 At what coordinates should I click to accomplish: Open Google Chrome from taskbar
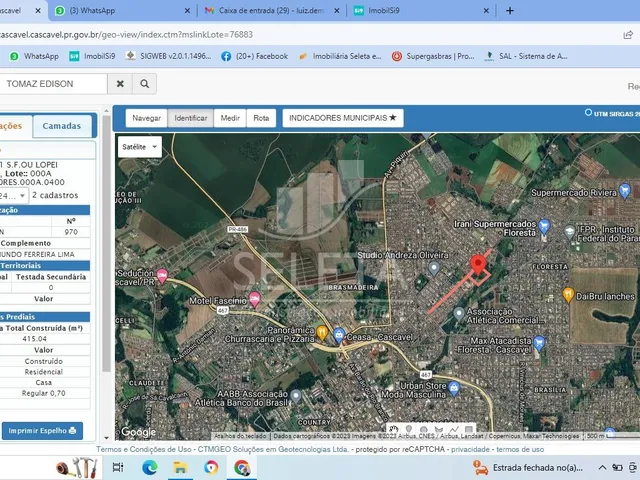pos(242,468)
